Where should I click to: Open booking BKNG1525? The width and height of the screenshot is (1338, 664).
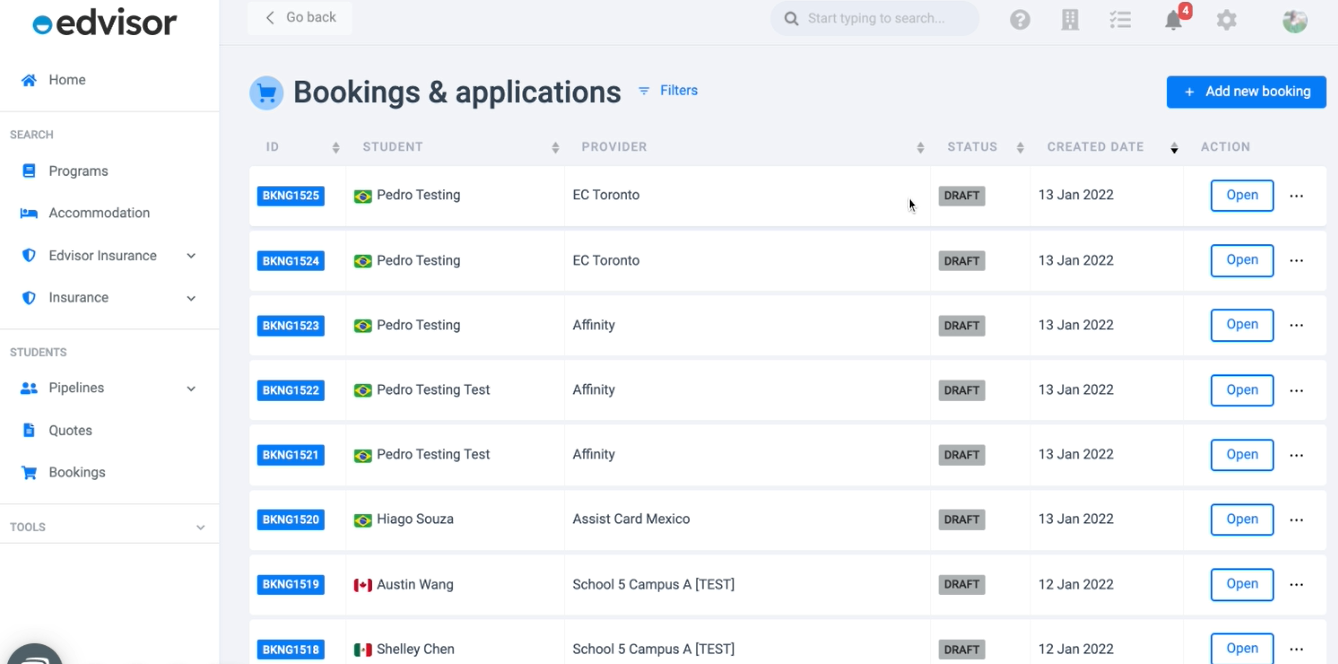pyautogui.click(x=1242, y=196)
